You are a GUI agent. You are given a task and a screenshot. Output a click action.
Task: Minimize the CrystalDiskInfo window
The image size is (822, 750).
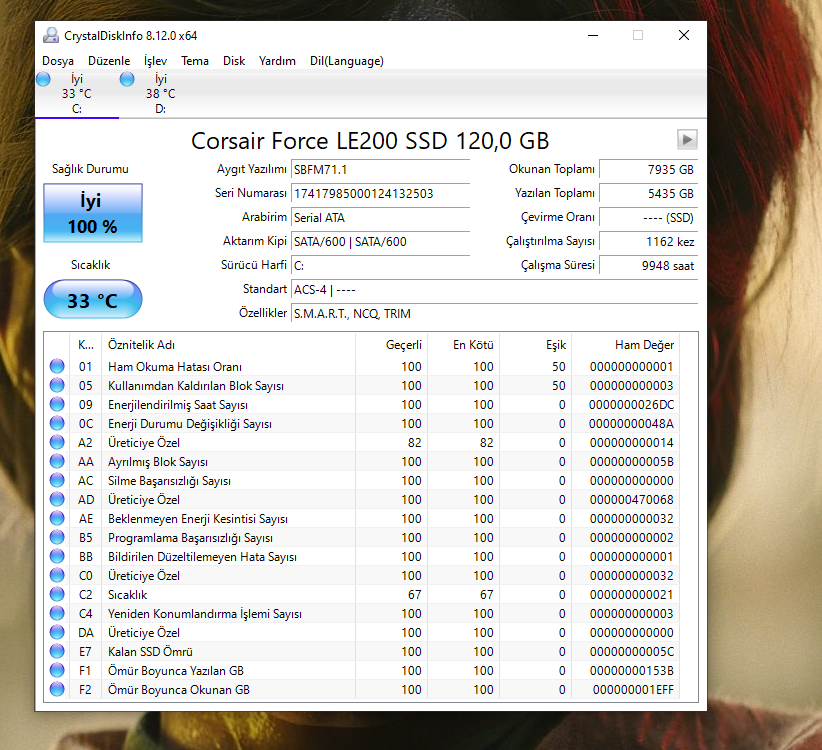coord(593,35)
